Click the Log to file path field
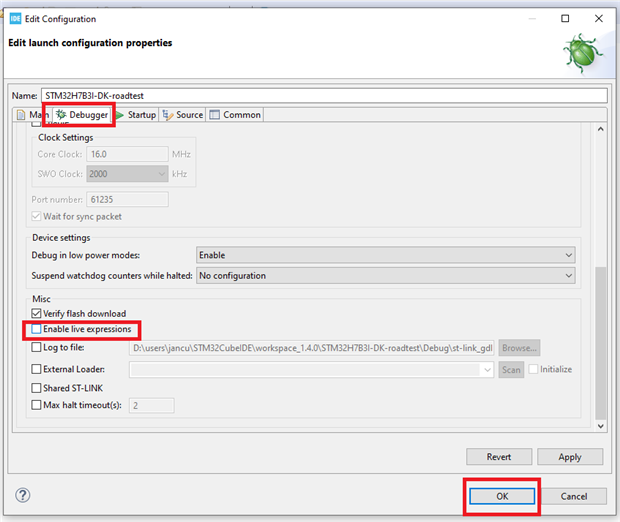 coord(311,348)
